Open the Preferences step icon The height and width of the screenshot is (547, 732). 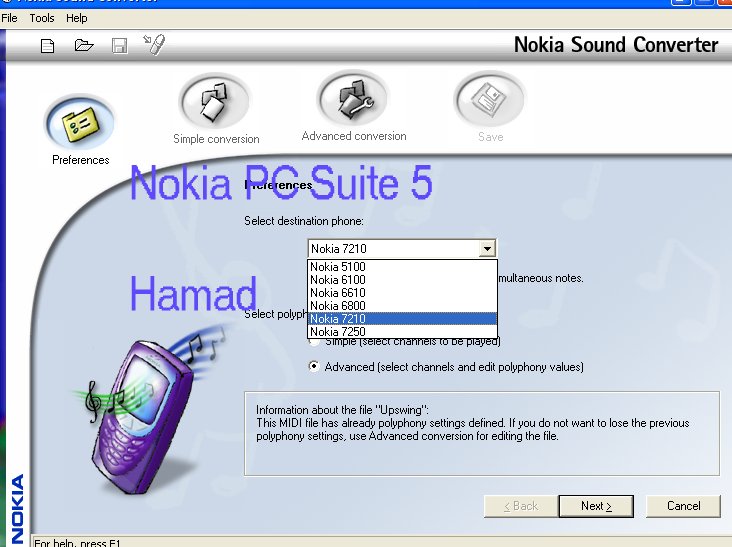80,123
